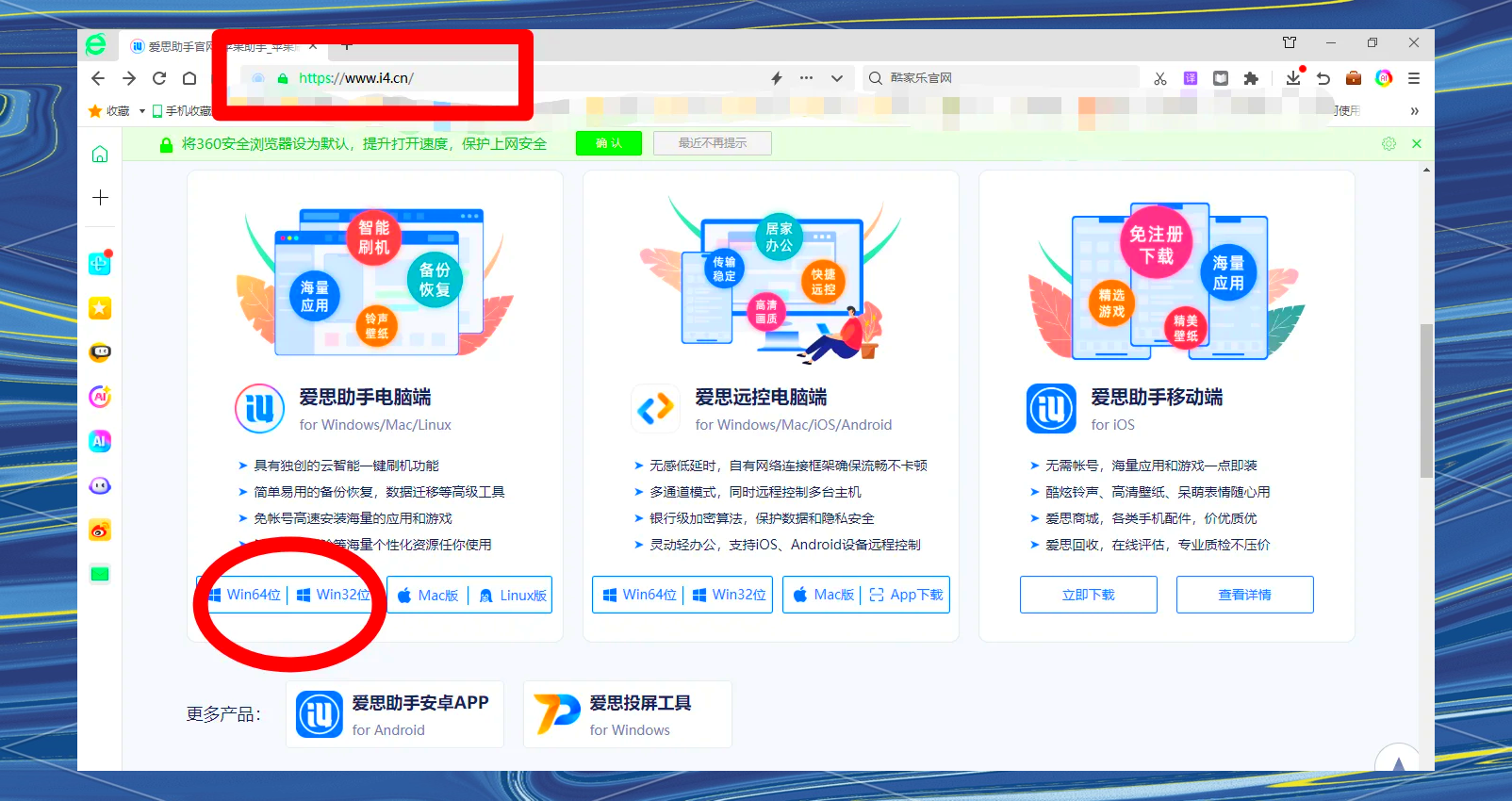1512x801 pixels.
Task: Click the 爱思助手电脑端 logo icon
Action: 259,408
